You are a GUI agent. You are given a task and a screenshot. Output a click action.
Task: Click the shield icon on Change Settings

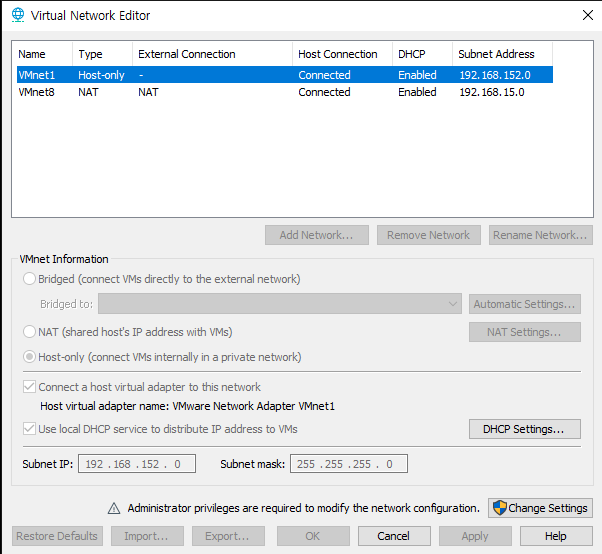tap(499, 508)
